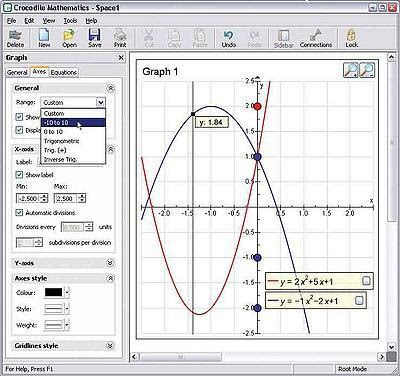Choose -10 to 10 range option
The image size is (400, 376).
point(73,122)
